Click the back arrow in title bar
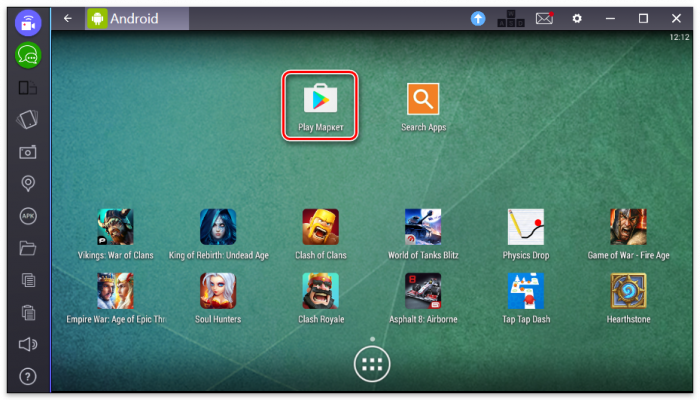 point(67,18)
